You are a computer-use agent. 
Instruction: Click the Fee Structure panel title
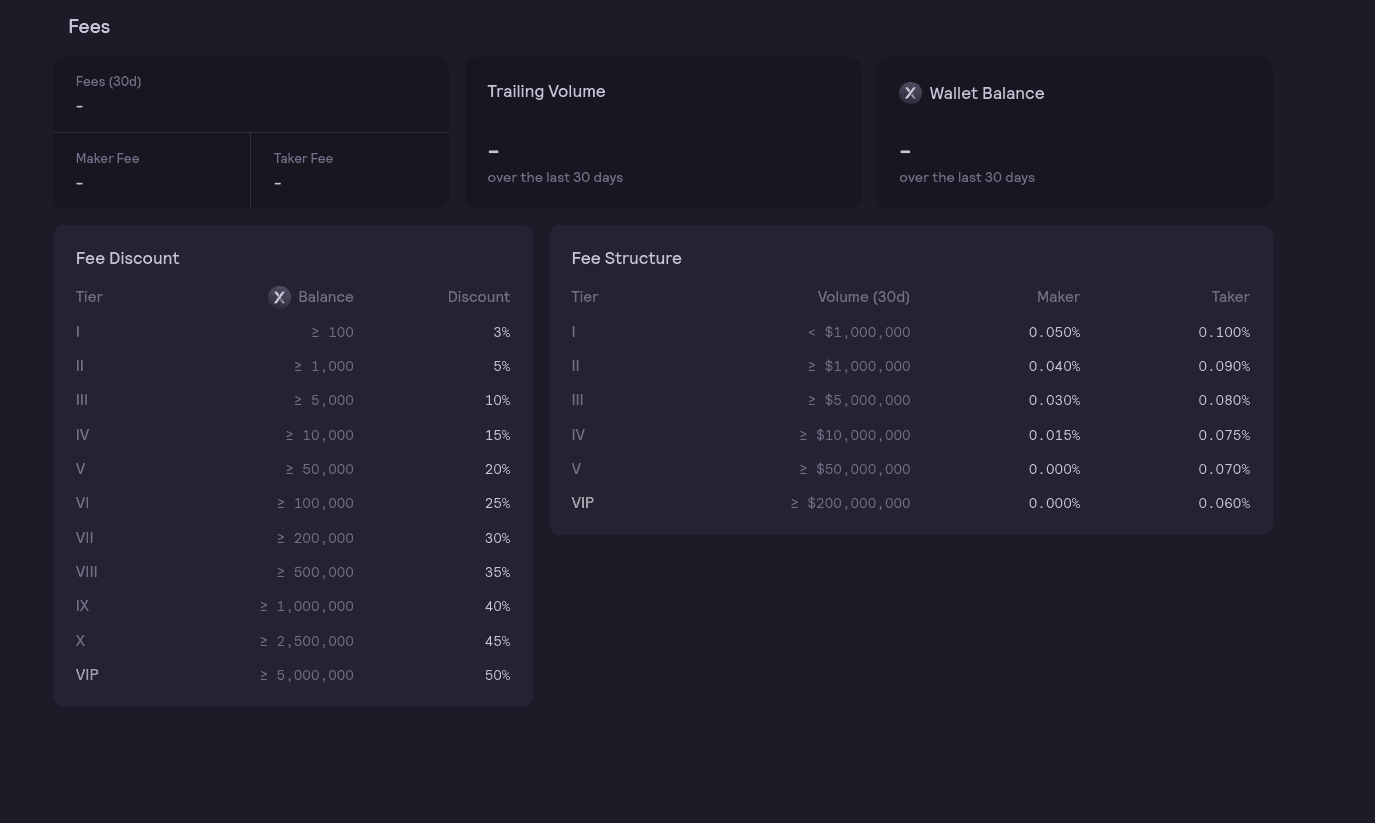[626, 258]
